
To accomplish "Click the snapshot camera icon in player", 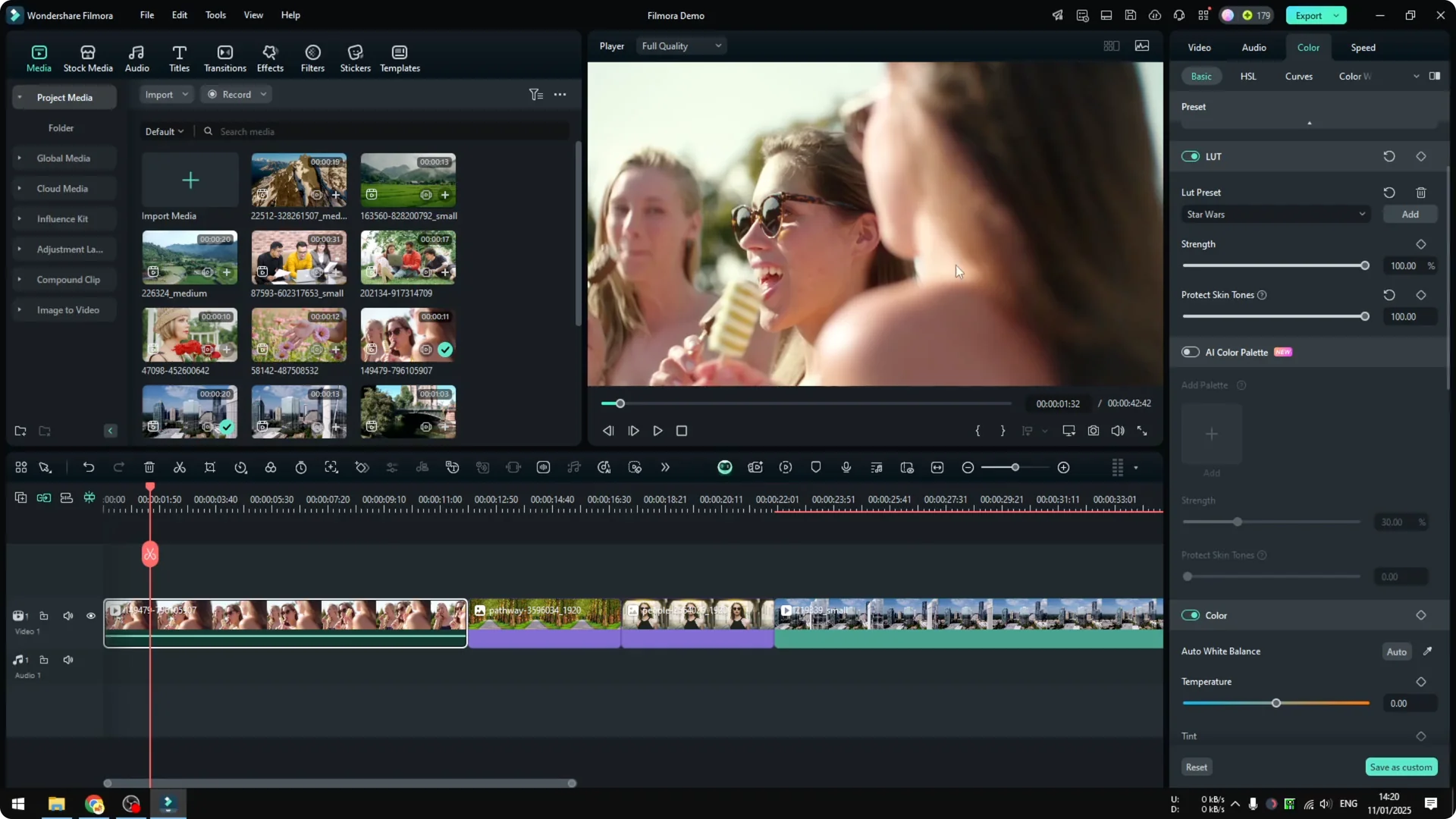I will coord(1094,431).
